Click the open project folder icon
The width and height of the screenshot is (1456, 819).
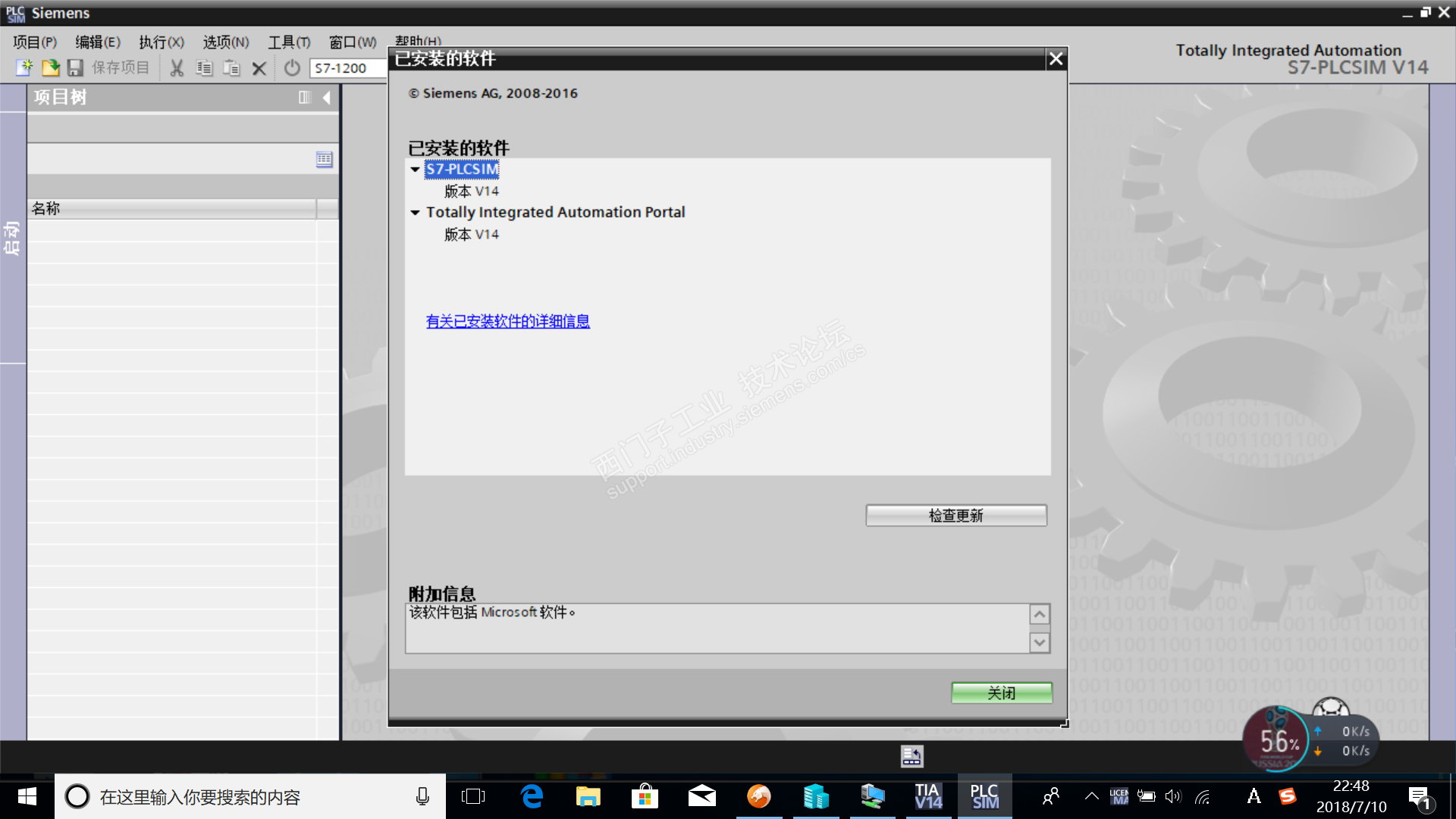[50, 68]
